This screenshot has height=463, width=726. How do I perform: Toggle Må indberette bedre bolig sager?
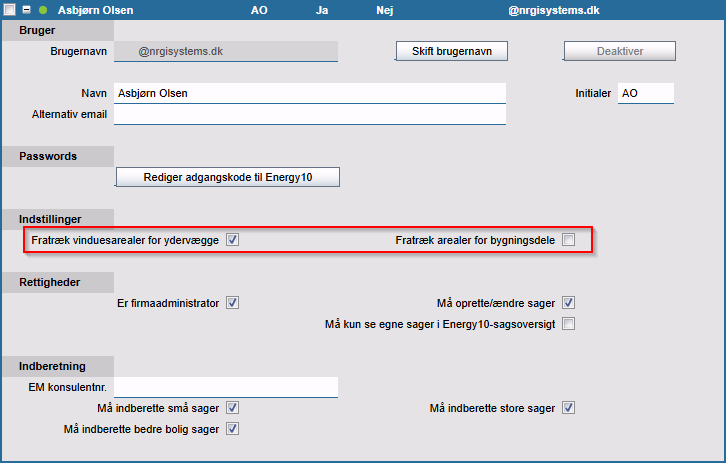(232, 429)
